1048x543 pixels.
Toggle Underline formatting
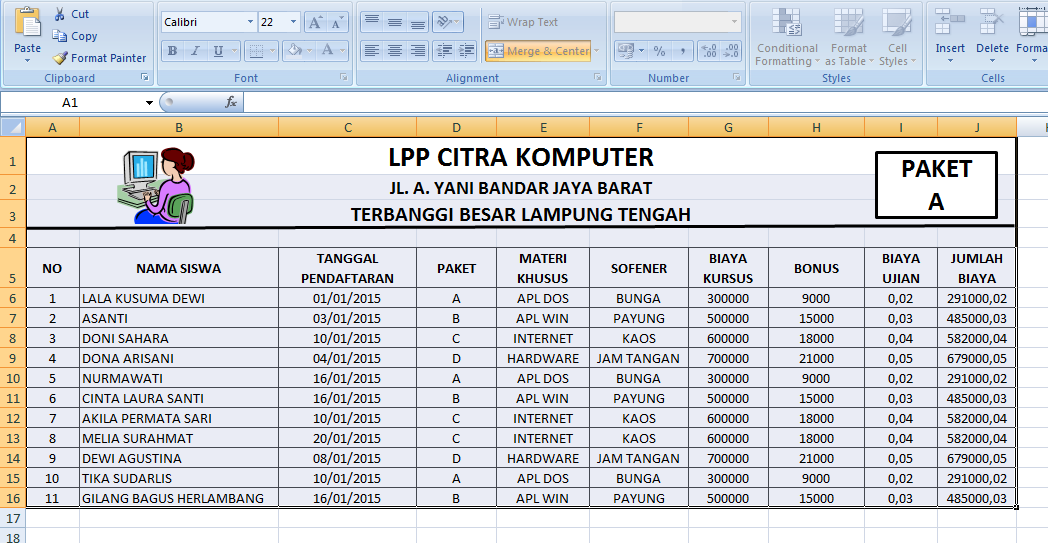pos(217,51)
